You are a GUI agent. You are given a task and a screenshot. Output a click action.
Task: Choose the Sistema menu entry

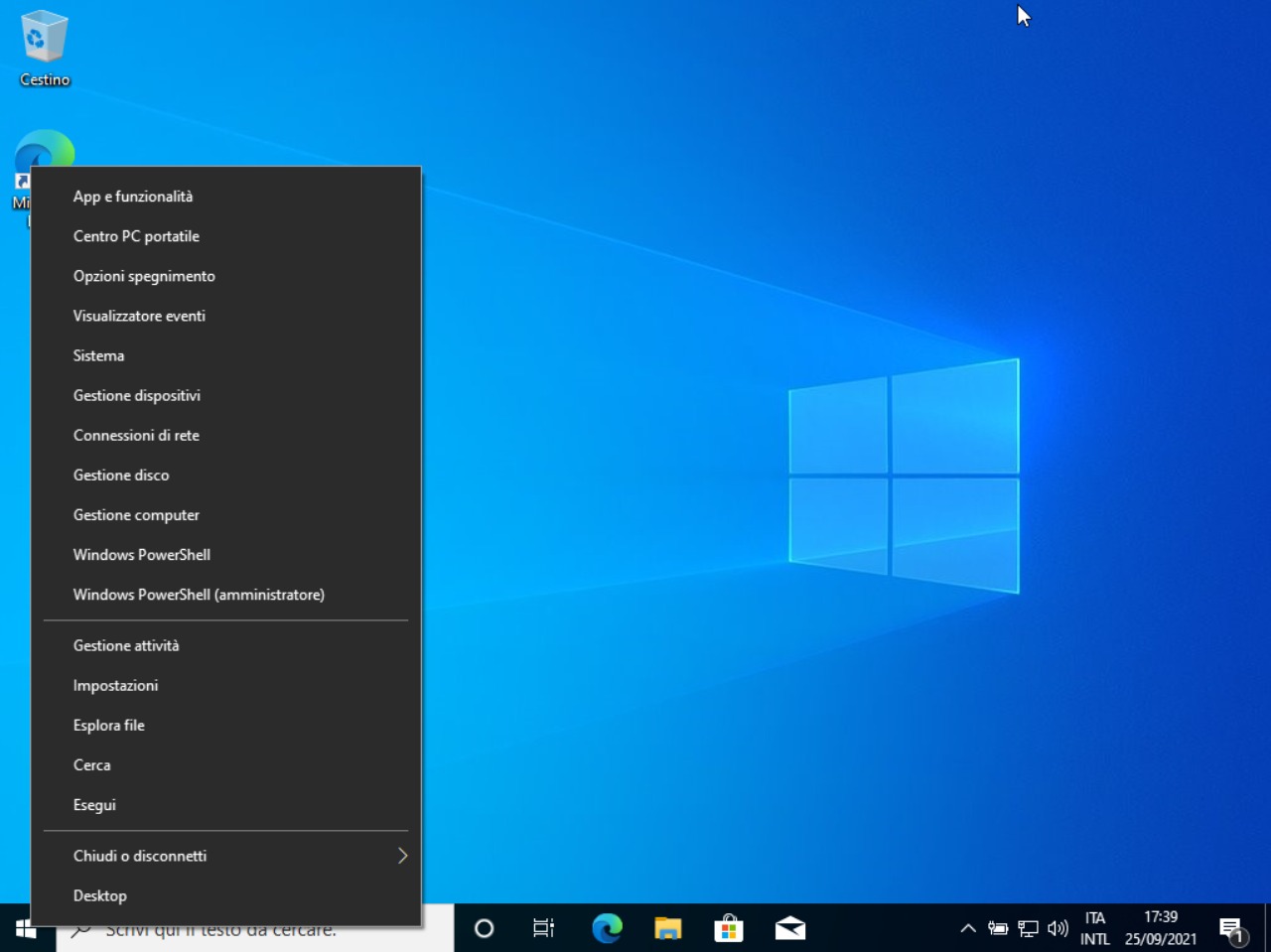click(x=226, y=355)
